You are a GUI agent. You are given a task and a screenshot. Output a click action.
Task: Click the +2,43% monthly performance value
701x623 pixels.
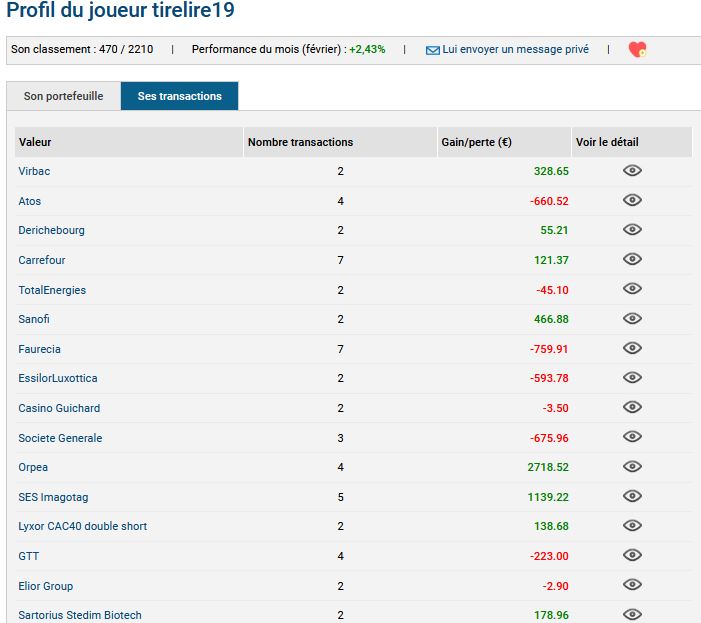coord(367,49)
